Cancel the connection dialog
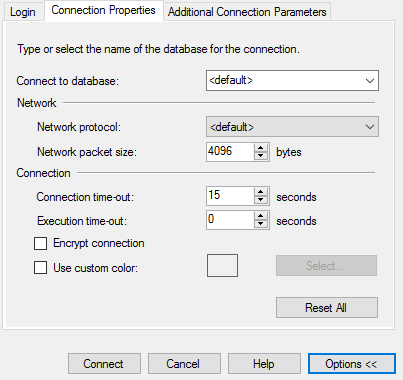This screenshot has width=403, height=380. pos(184,364)
